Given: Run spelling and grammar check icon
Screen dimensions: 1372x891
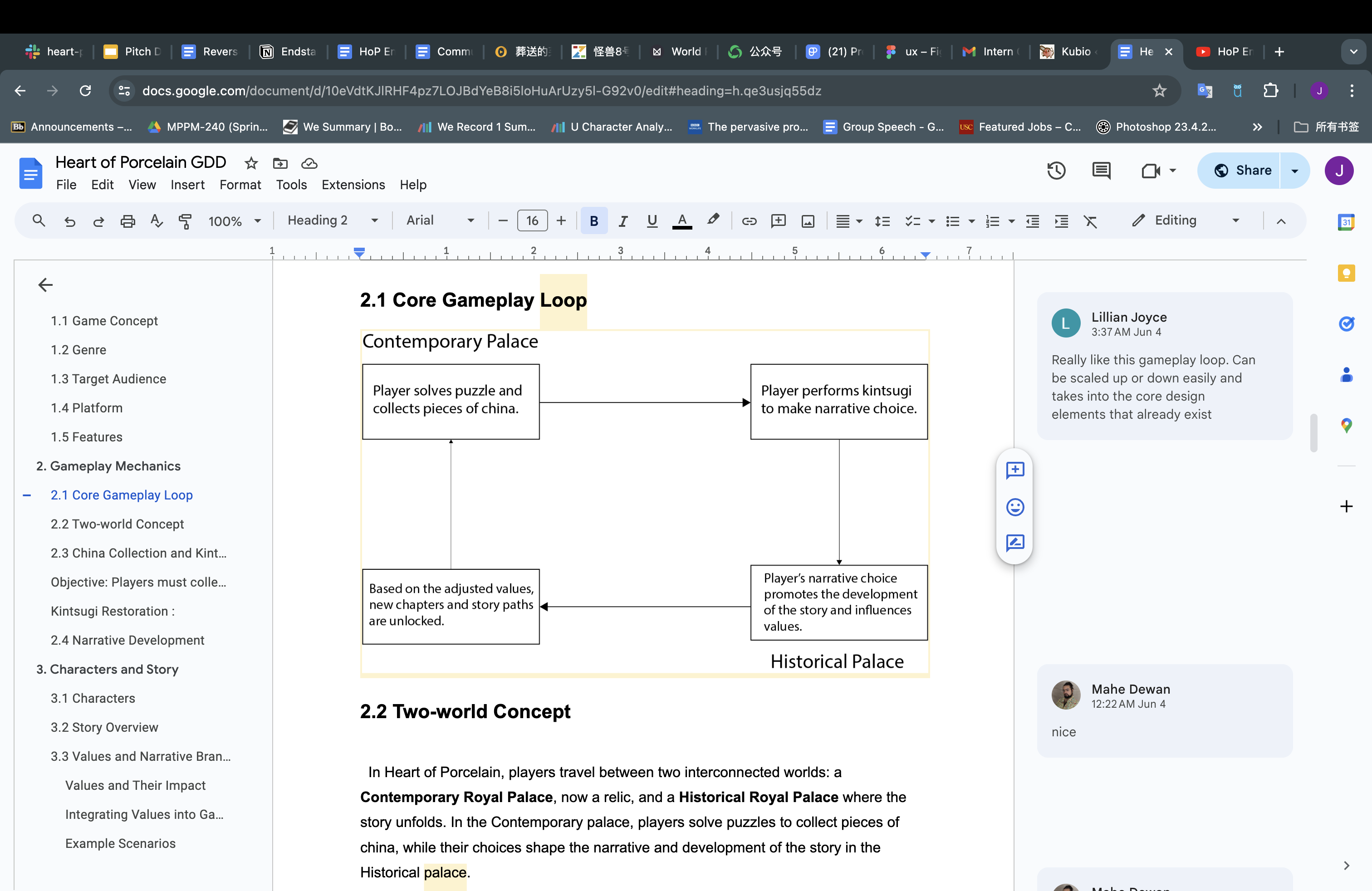Looking at the screenshot, I should pos(156,221).
